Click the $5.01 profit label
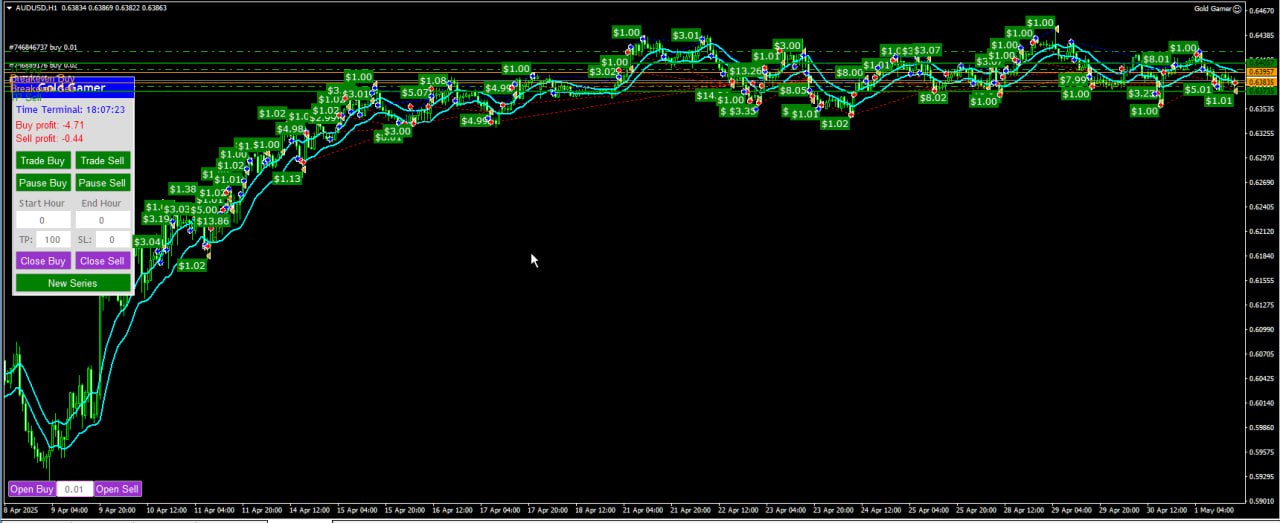The height and width of the screenshot is (523, 1280). (1198, 90)
